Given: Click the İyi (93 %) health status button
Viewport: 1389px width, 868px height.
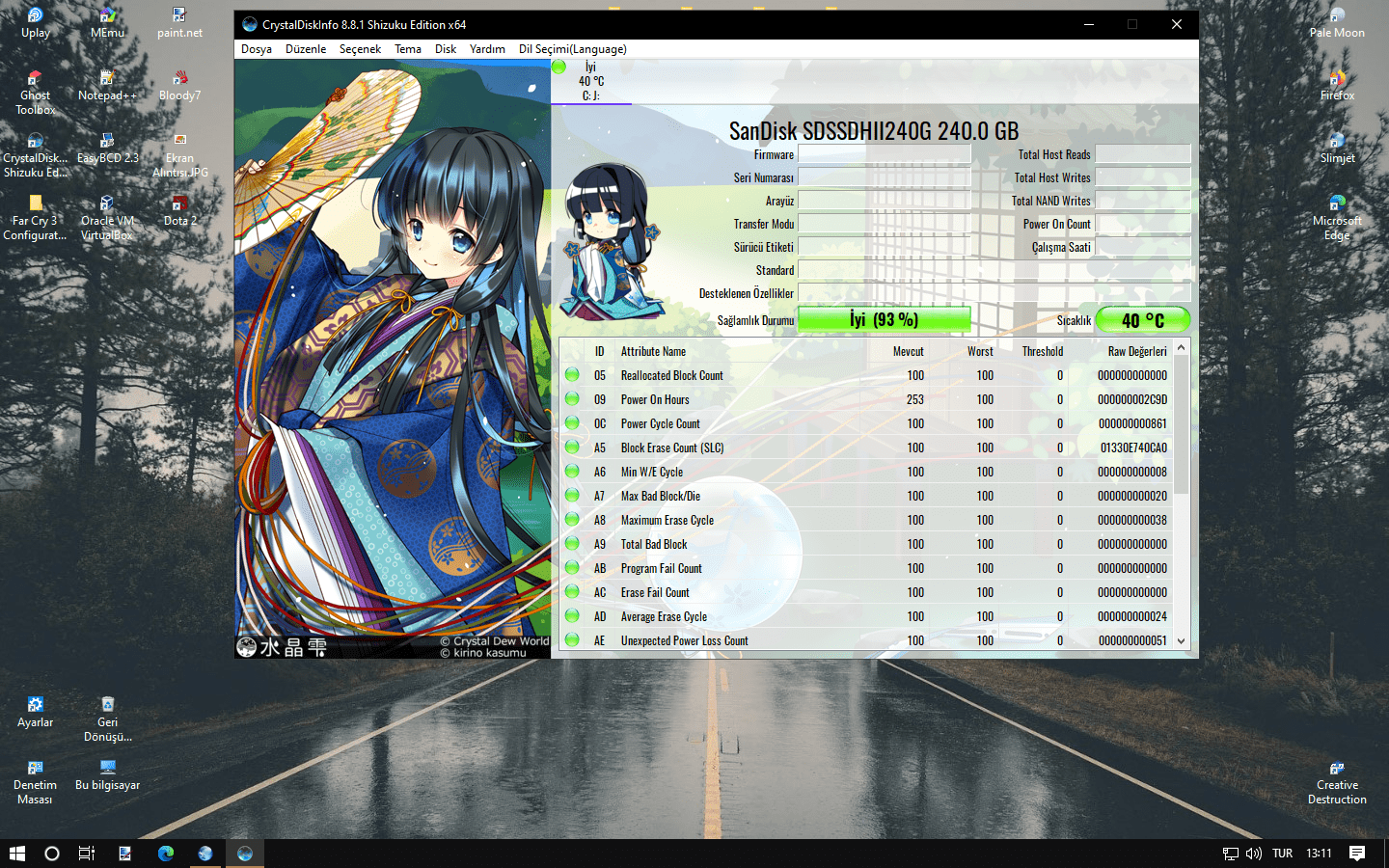Looking at the screenshot, I should [x=884, y=319].
